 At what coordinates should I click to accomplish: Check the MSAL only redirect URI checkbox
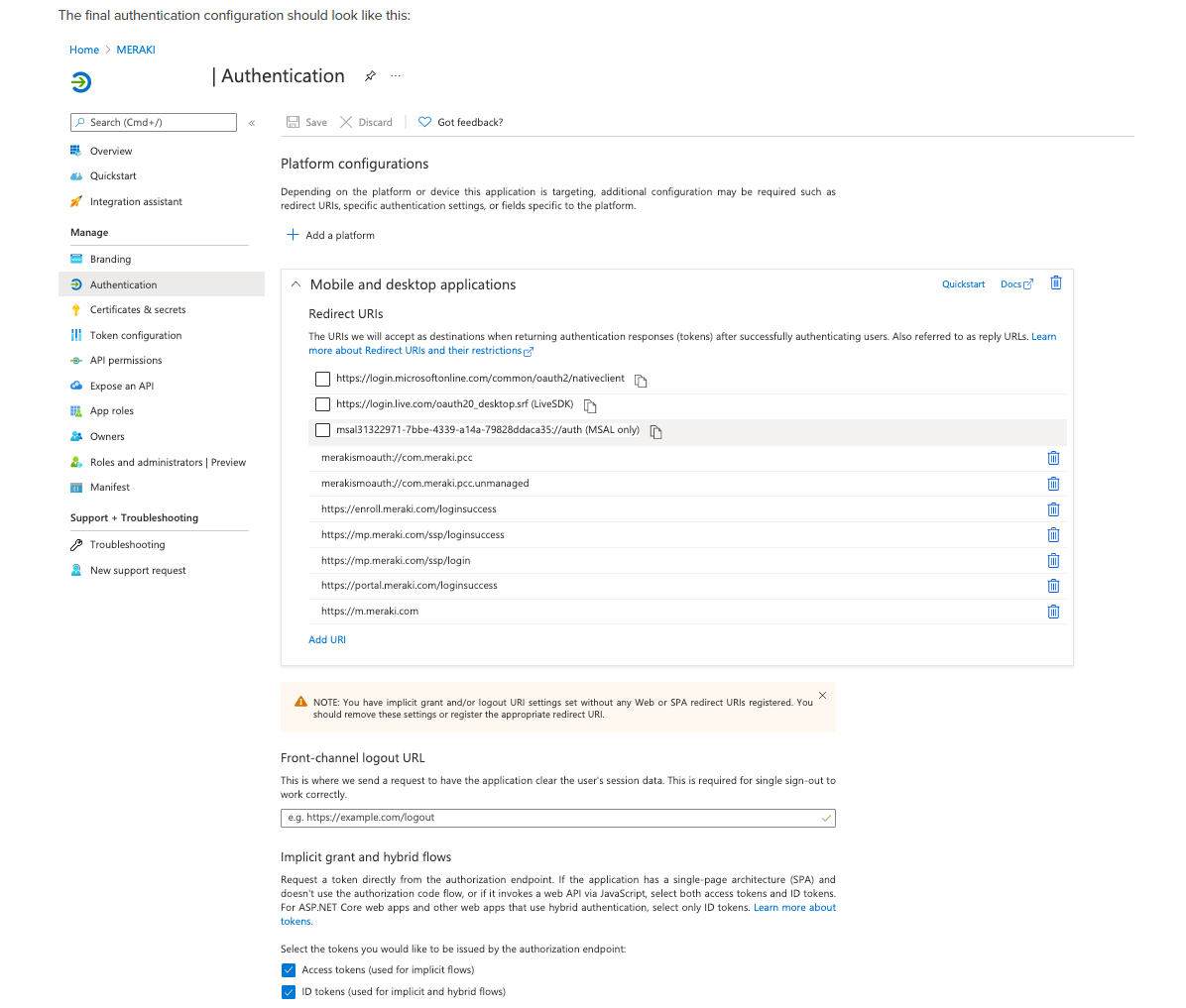pyautogui.click(x=322, y=430)
